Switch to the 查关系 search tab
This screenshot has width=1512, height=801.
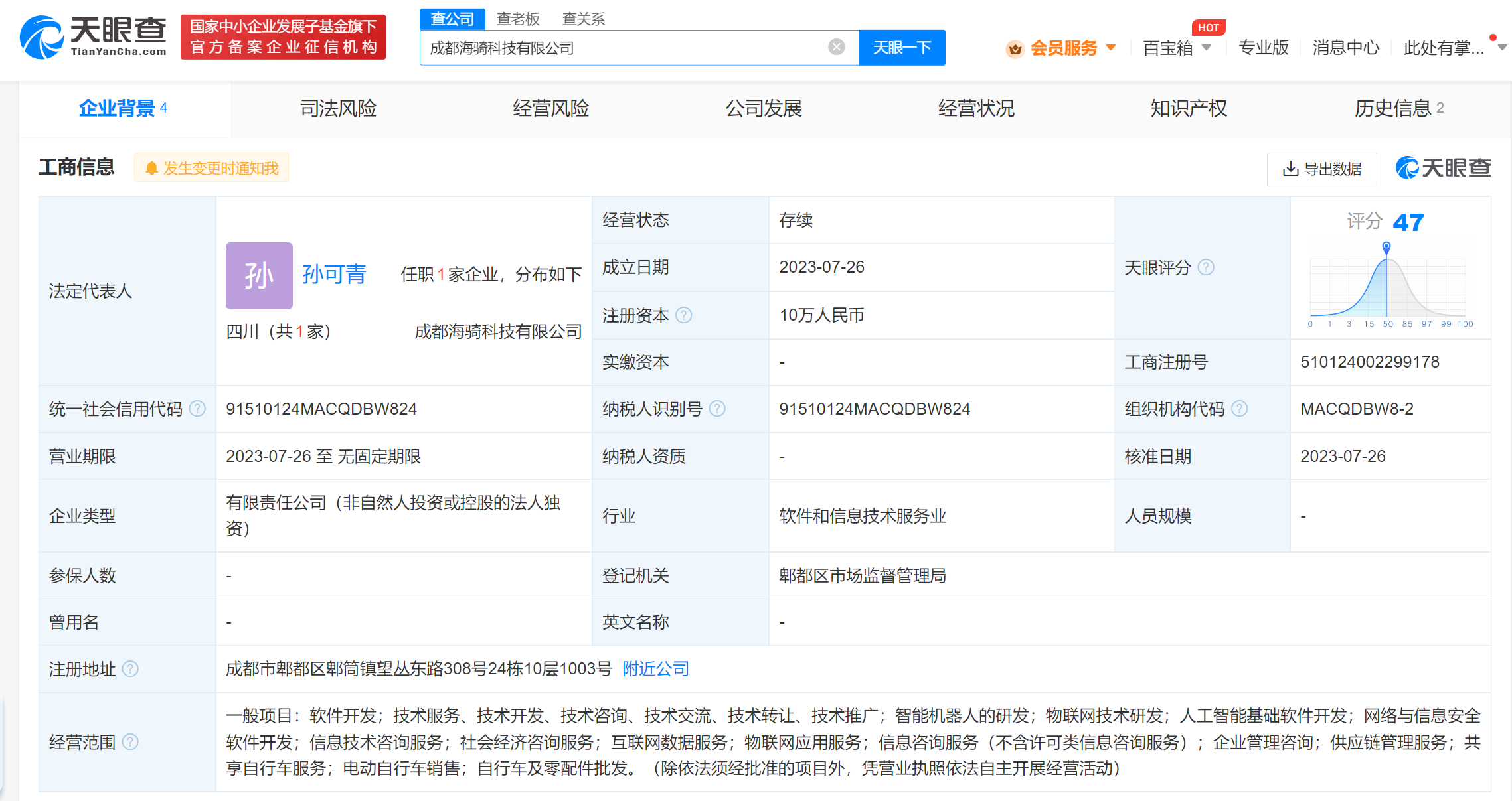584,19
